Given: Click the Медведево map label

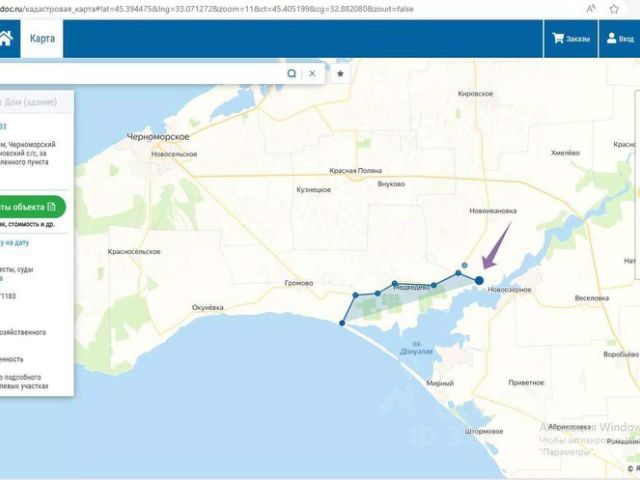Looking at the screenshot, I should pyautogui.click(x=411, y=287).
